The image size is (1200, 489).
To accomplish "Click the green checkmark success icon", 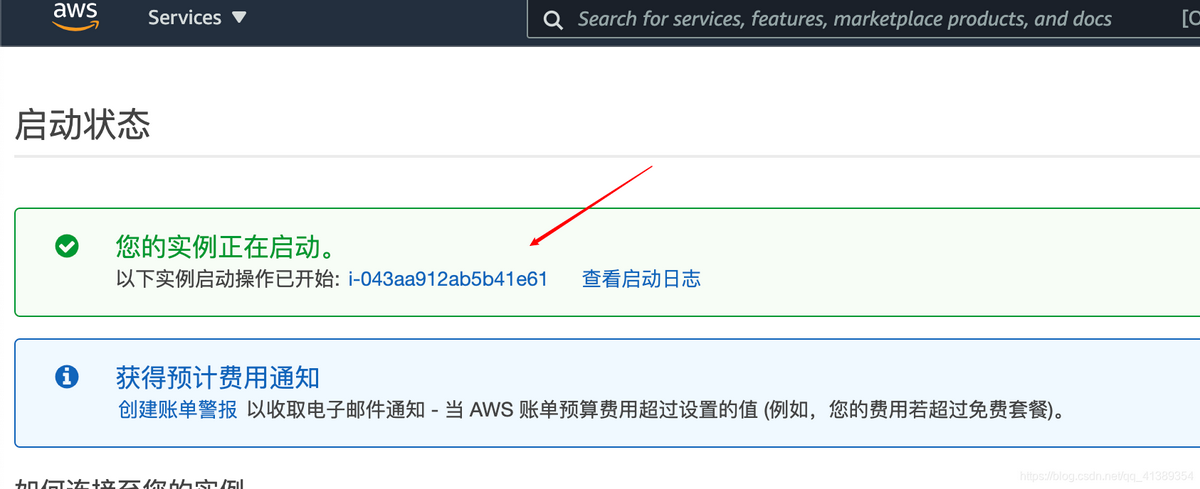I will pyautogui.click(x=67, y=246).
